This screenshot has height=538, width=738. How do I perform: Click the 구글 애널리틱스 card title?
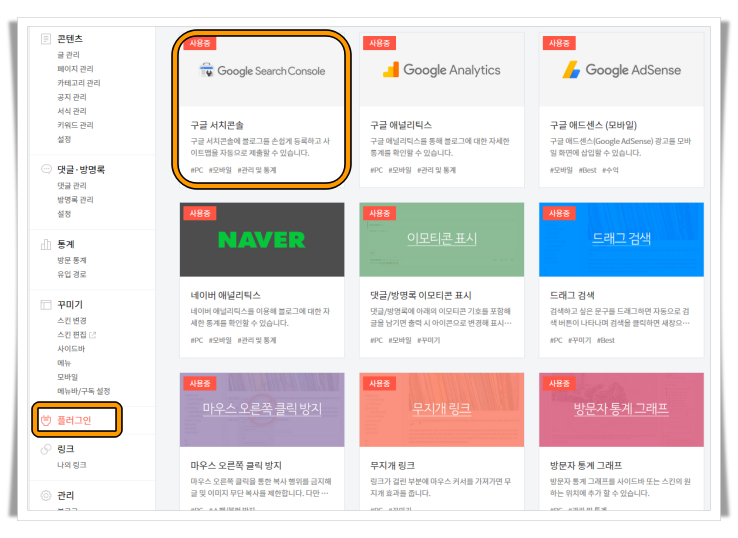[x=401, y=125]
